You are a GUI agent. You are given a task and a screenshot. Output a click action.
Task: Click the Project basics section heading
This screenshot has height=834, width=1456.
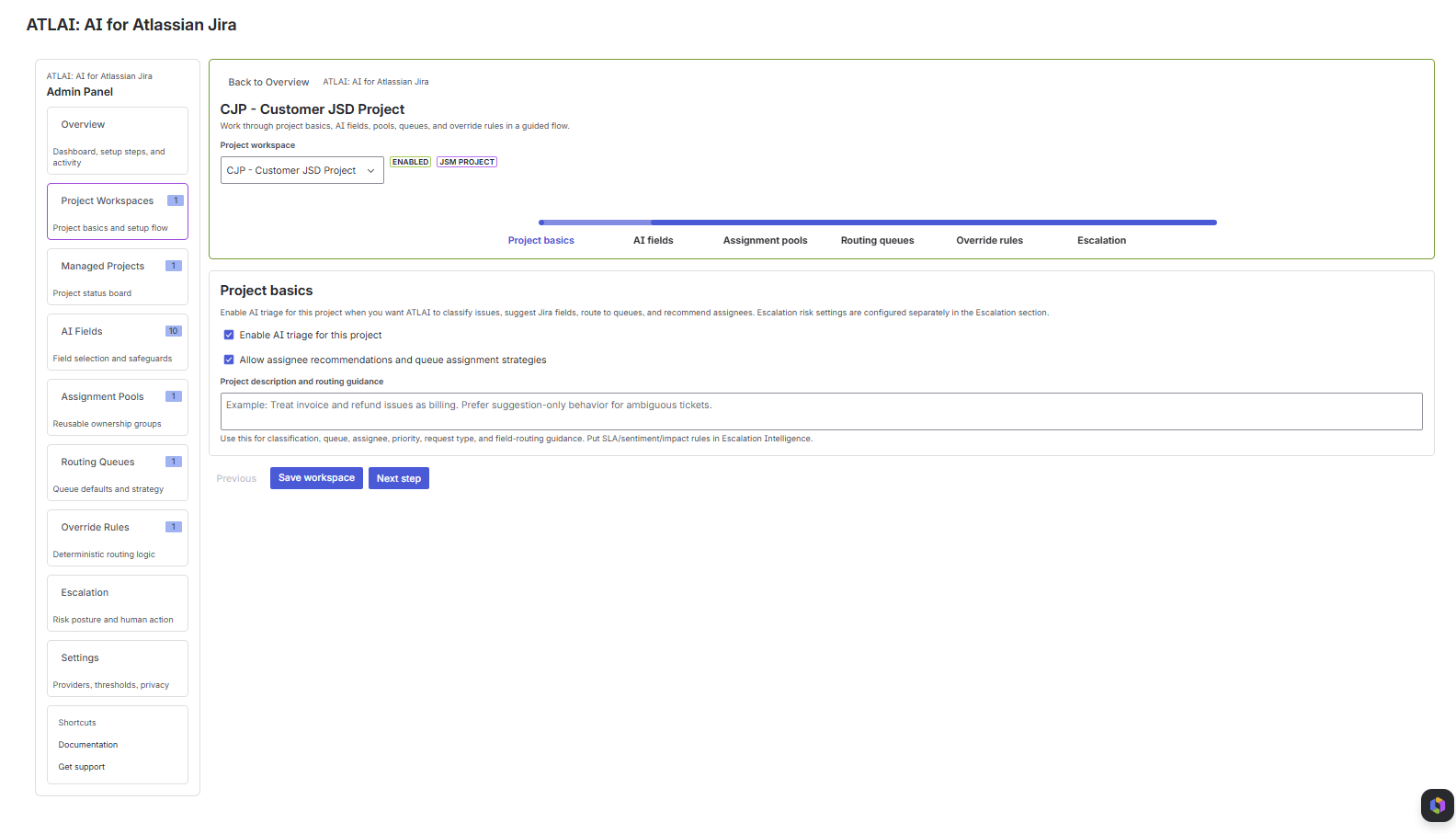pyautogui.click(x=267, y=291)
